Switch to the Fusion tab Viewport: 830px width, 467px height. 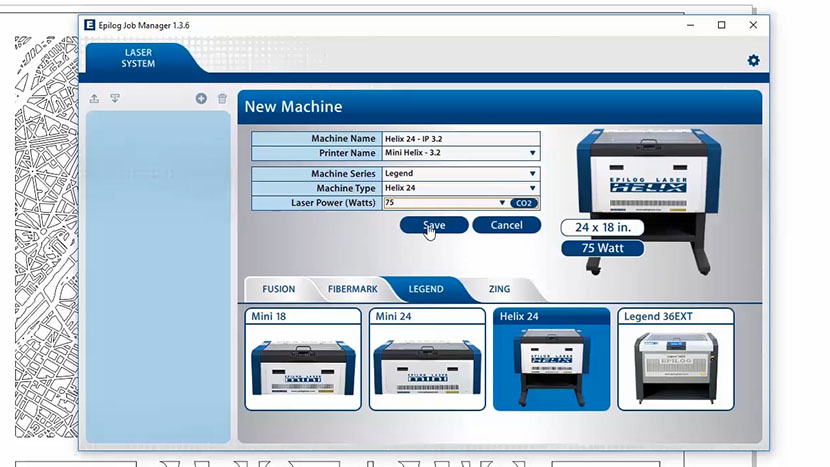pos(278,289)
